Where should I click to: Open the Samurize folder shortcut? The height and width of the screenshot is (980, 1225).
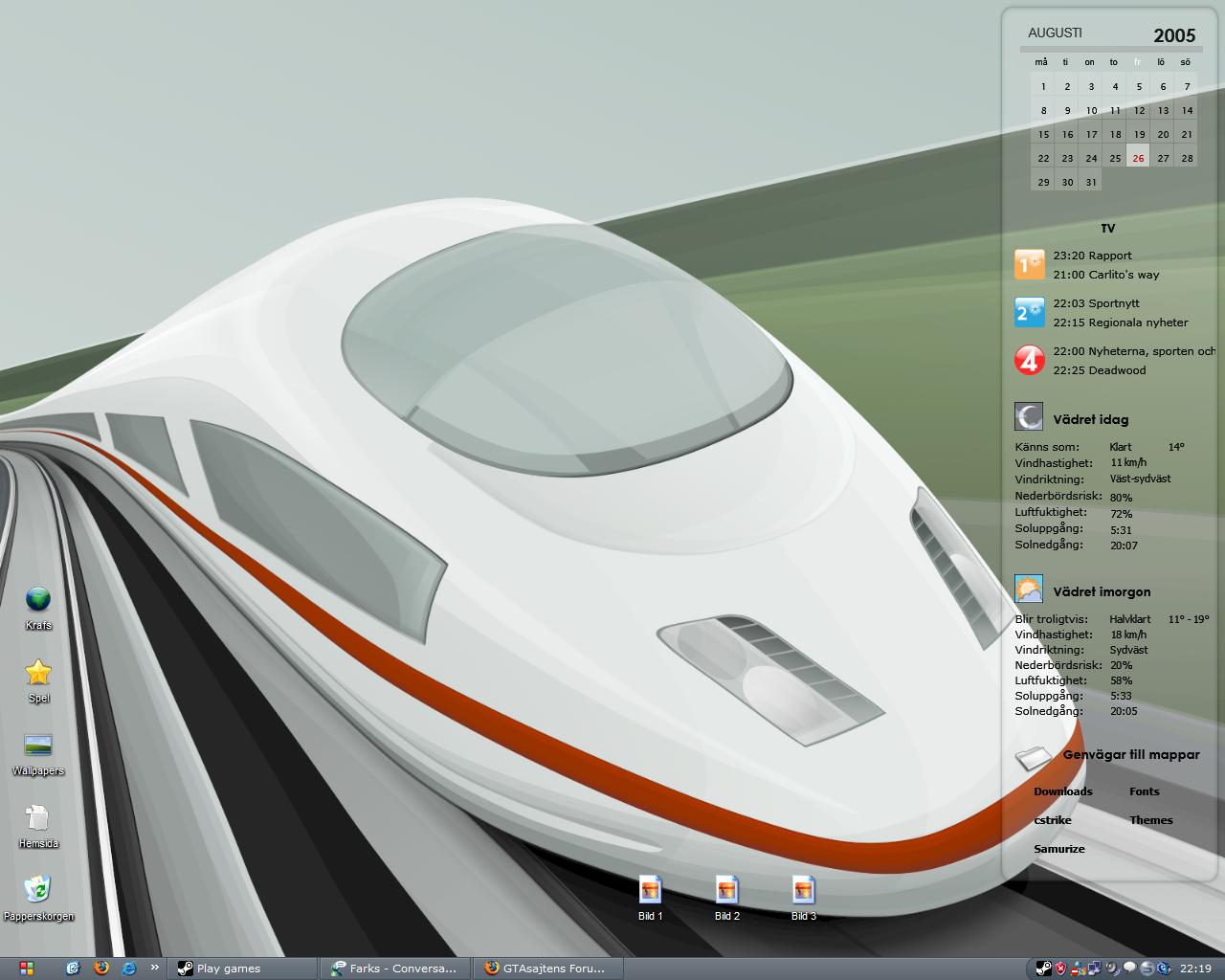[x=1058, y=849]
